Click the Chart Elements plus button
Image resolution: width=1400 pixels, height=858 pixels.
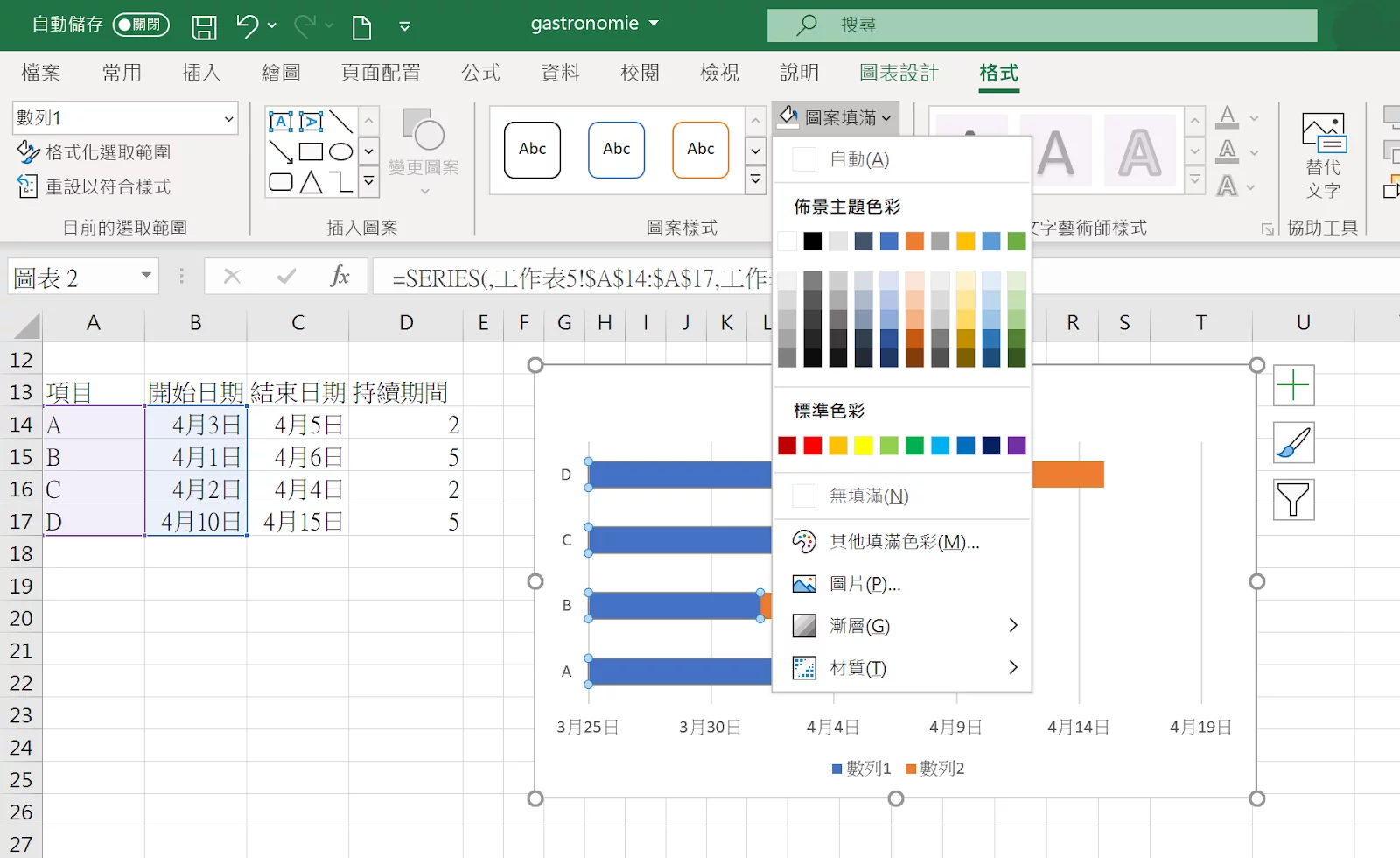[1293, 385]
